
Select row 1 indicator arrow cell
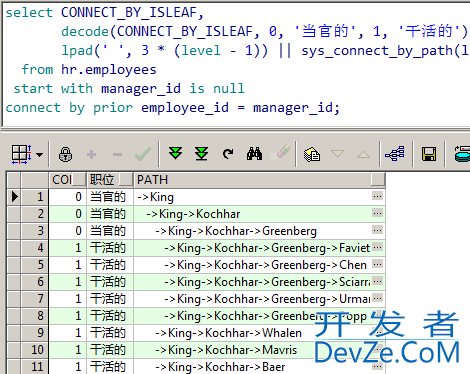coord(14,197)
